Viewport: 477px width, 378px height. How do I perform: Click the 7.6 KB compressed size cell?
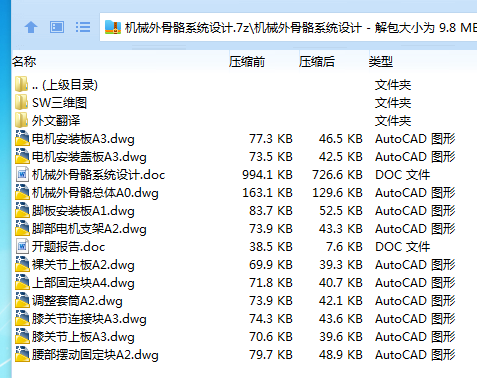(344, 247)
